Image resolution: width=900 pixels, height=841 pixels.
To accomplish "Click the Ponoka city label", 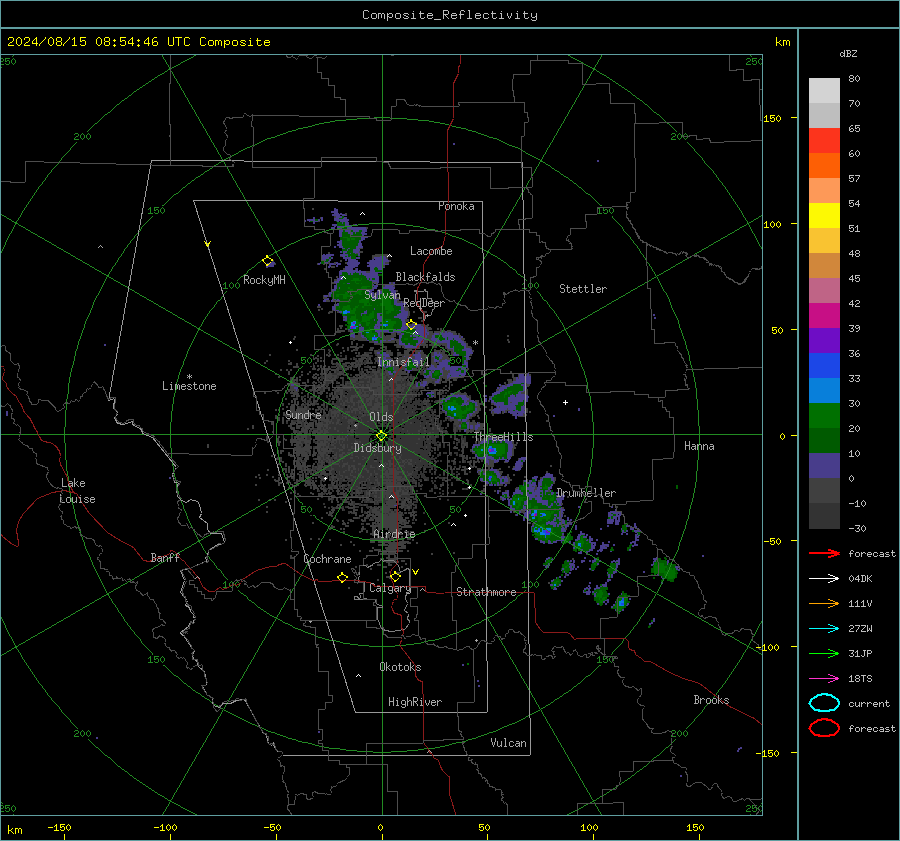I will tap(456, 206).
